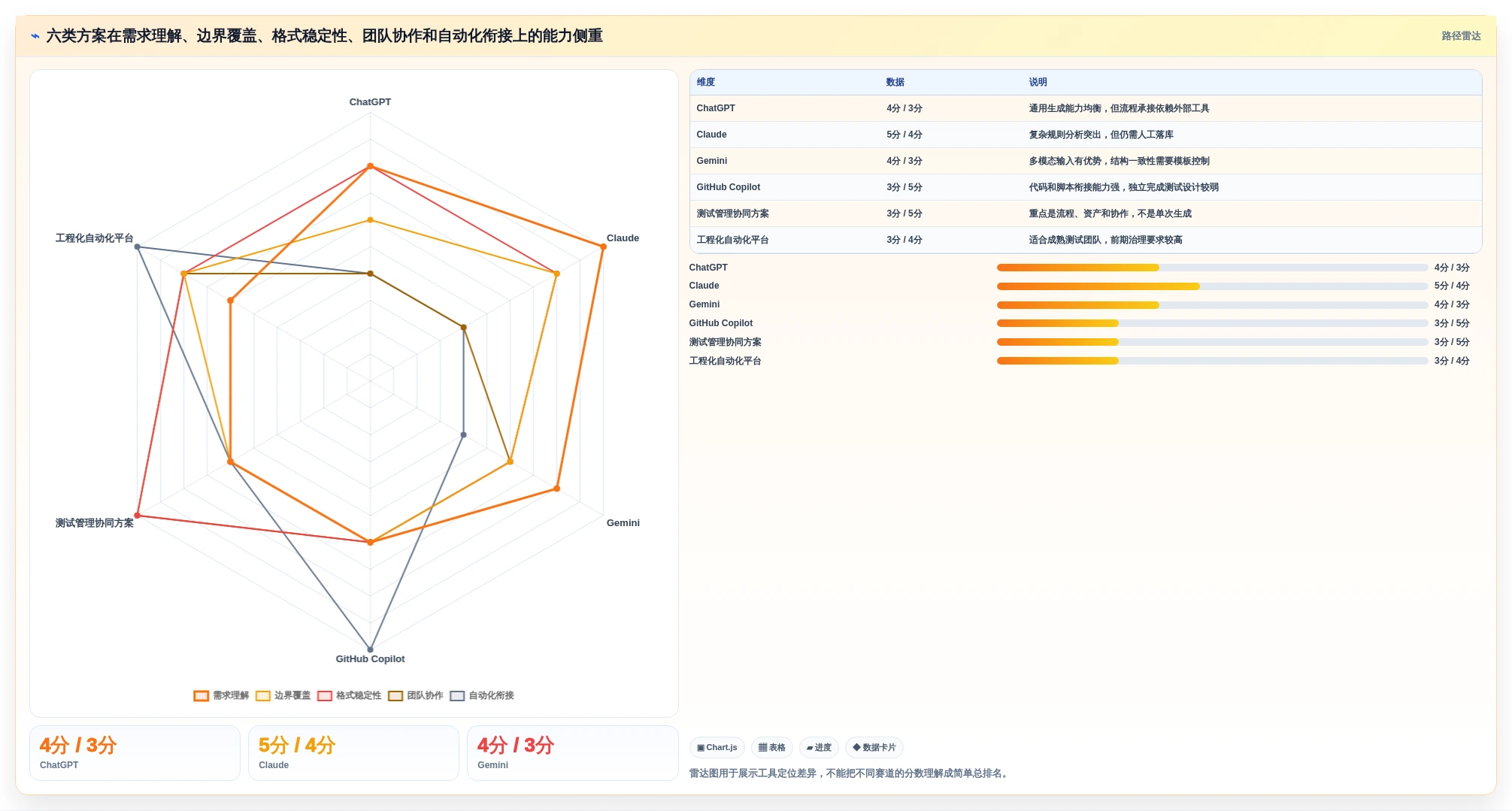The height and width of the screenshot is (811, 1512).
Task: Click the 3分 / 5分 value beside GitHub Copilot bar
Action: pos(1452,323)
